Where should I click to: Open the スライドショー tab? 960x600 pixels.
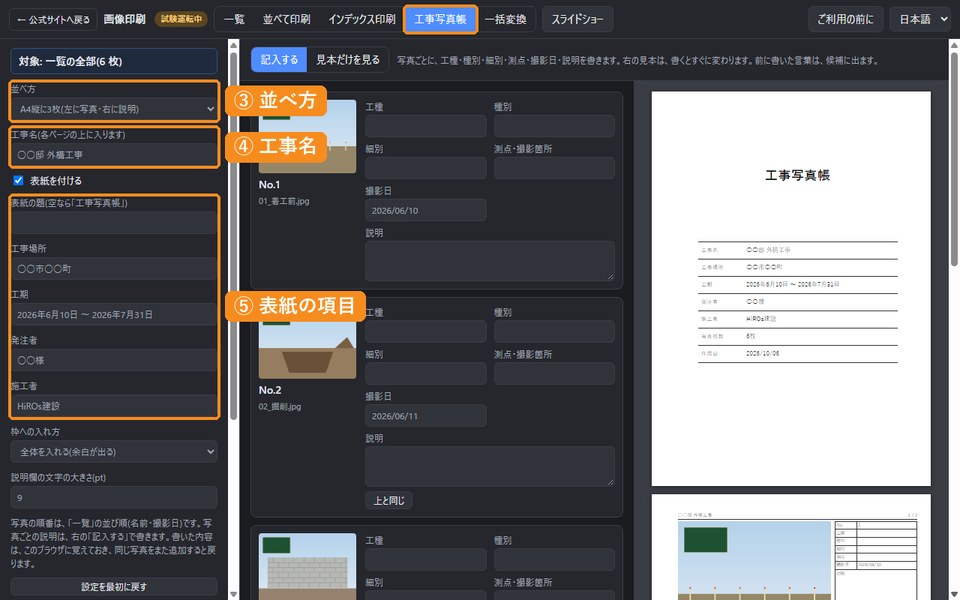point(577,20)
